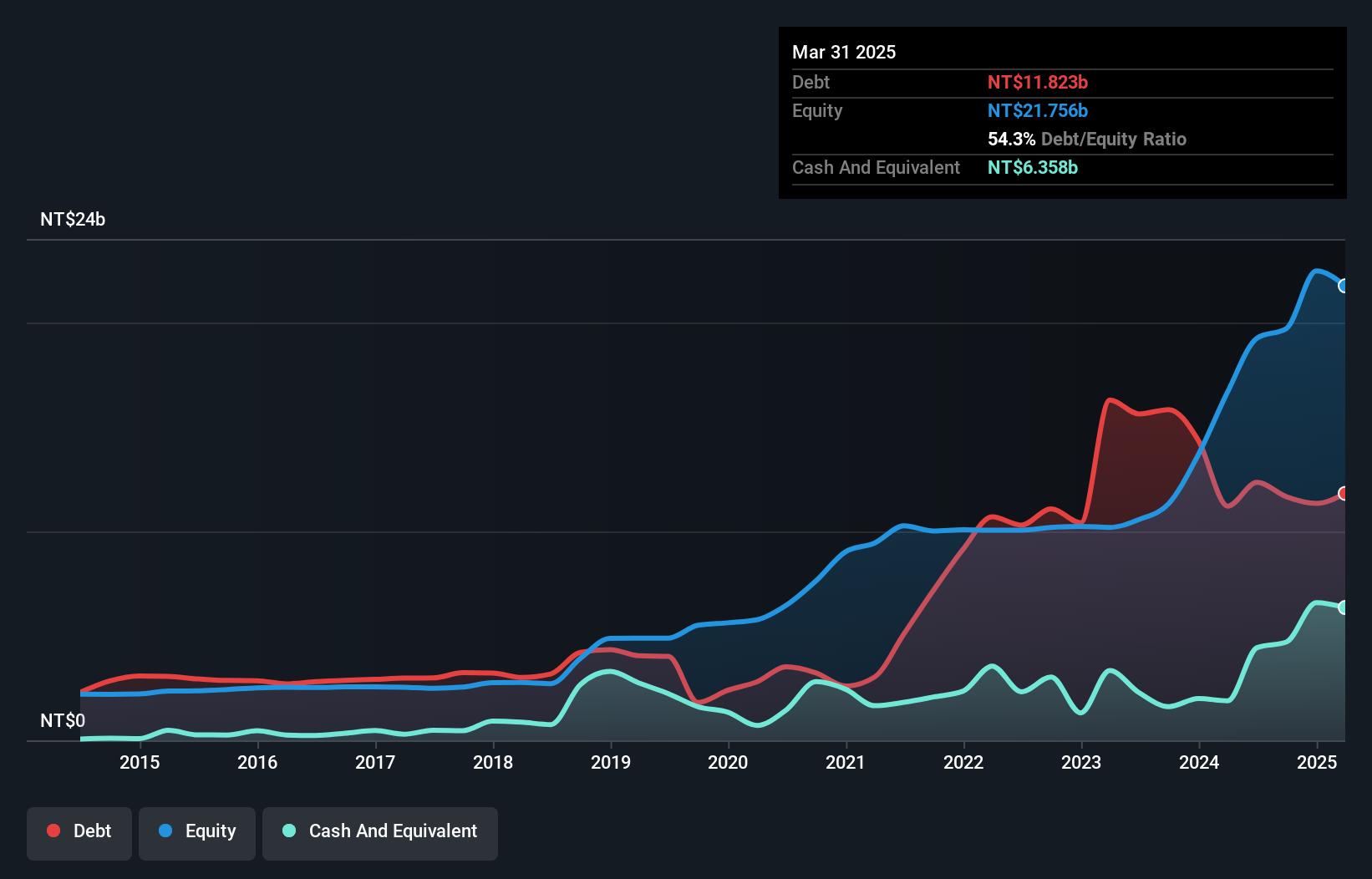This screenshot has width=1372, height=879.
Task: Click the 2025 x-axis label
Action: tap(1317, 762)
